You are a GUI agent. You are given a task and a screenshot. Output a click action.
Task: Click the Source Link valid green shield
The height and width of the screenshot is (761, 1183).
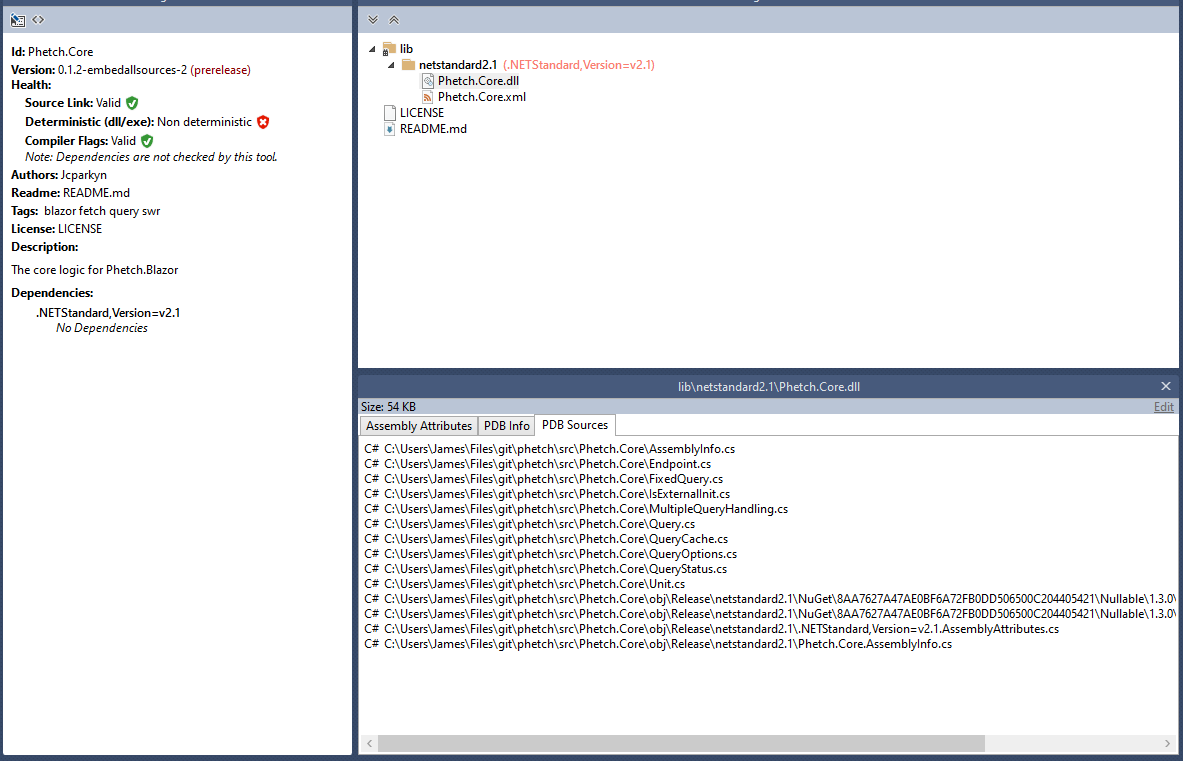tap(132, 103)
